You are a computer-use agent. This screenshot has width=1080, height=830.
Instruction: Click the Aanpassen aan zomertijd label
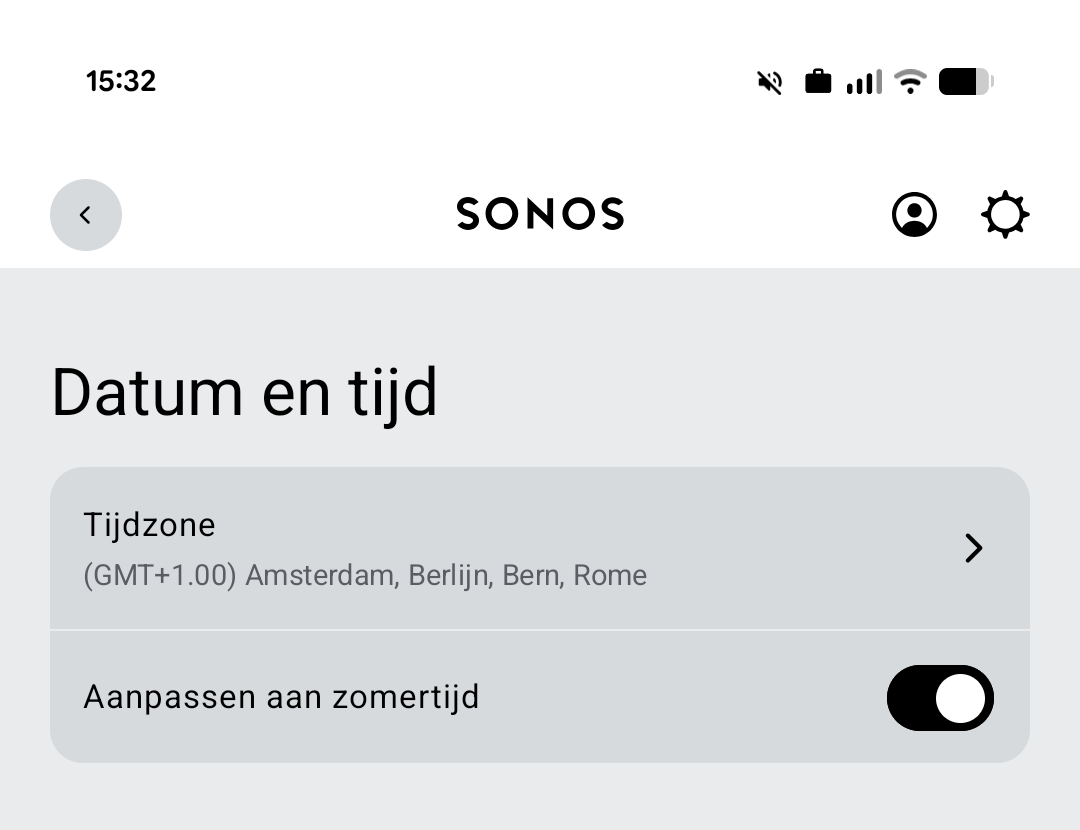coord(283,697)
